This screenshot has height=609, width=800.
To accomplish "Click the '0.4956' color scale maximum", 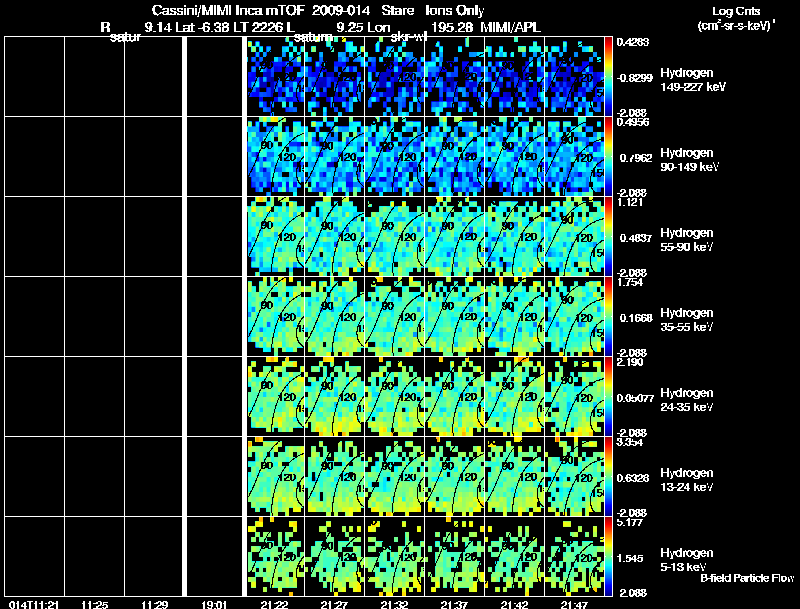I will 633,122.
